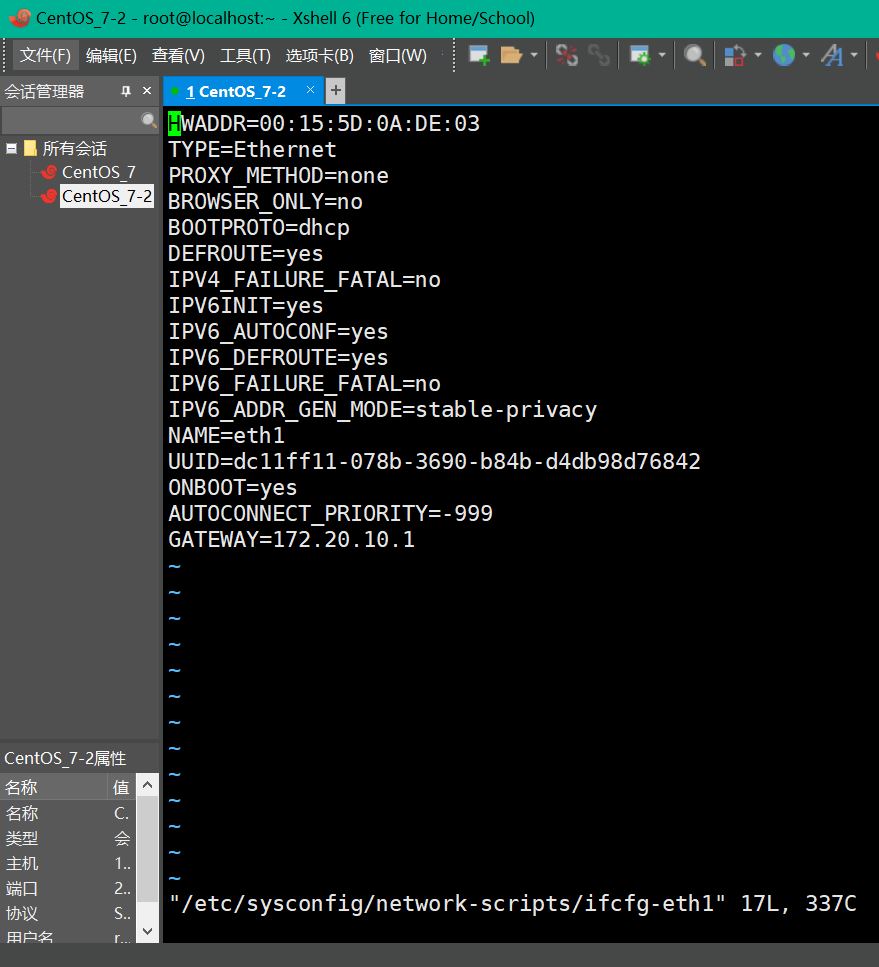The height and width of the screenshot is (967, 879).
Task: Select the 类型 property row
Action: click(68, 838)
